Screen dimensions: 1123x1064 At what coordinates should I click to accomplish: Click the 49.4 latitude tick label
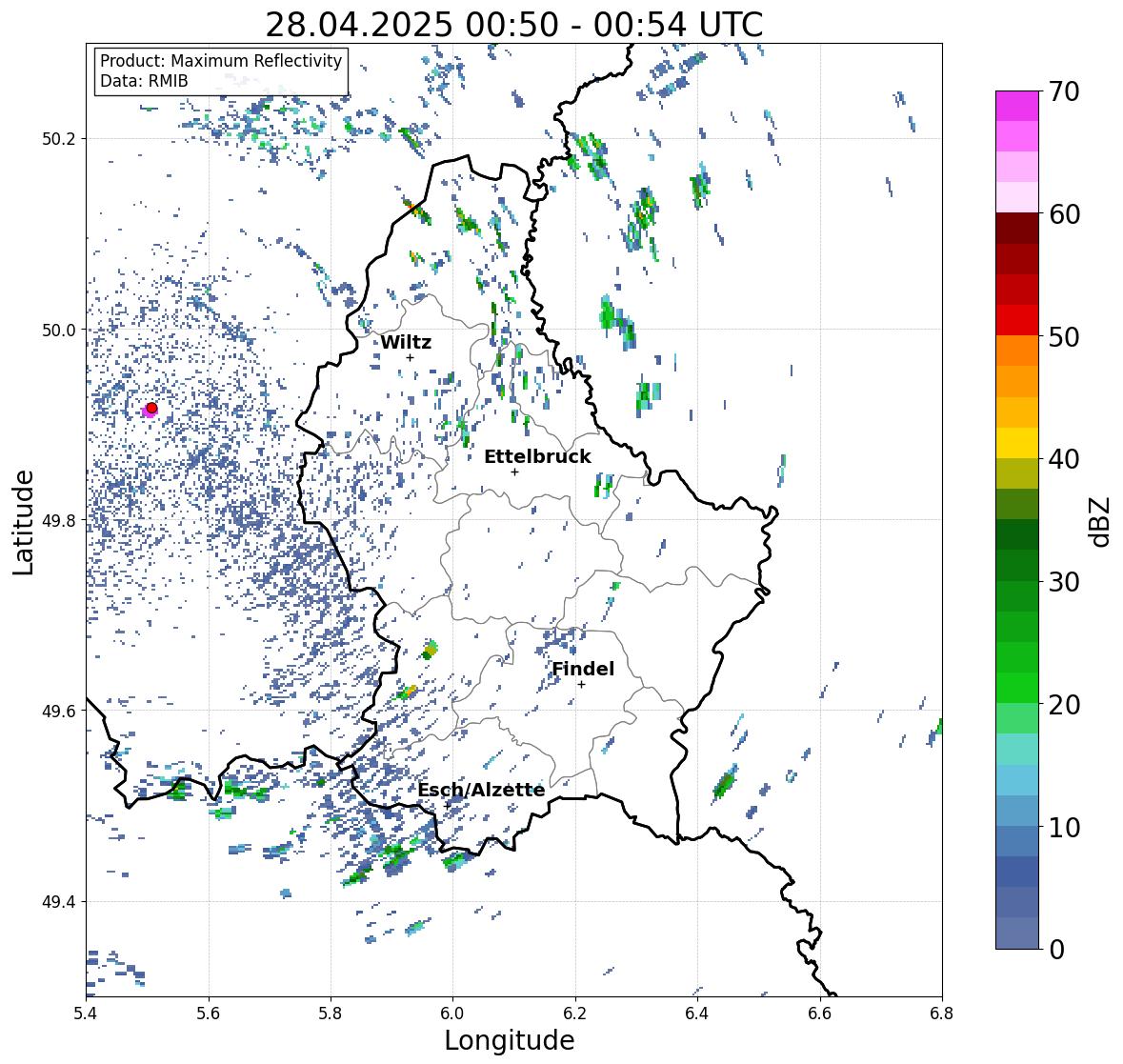[59, 902]
